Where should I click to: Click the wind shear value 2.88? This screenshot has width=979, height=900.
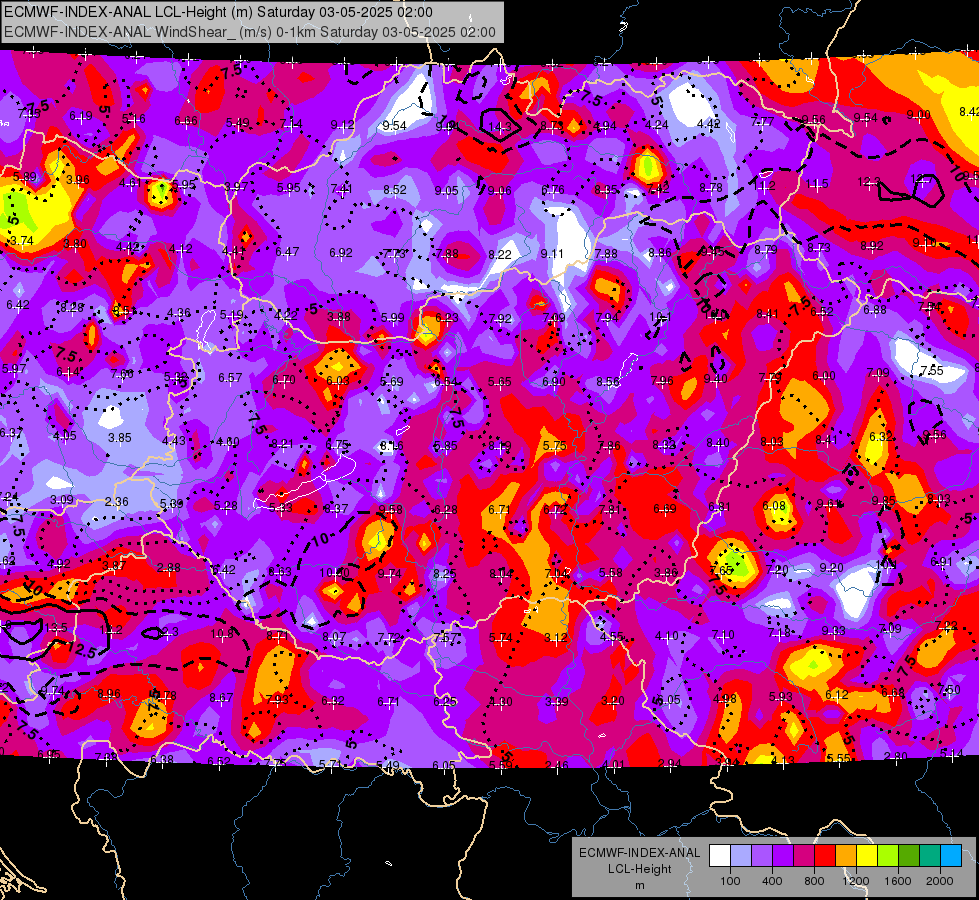(169, 568)
